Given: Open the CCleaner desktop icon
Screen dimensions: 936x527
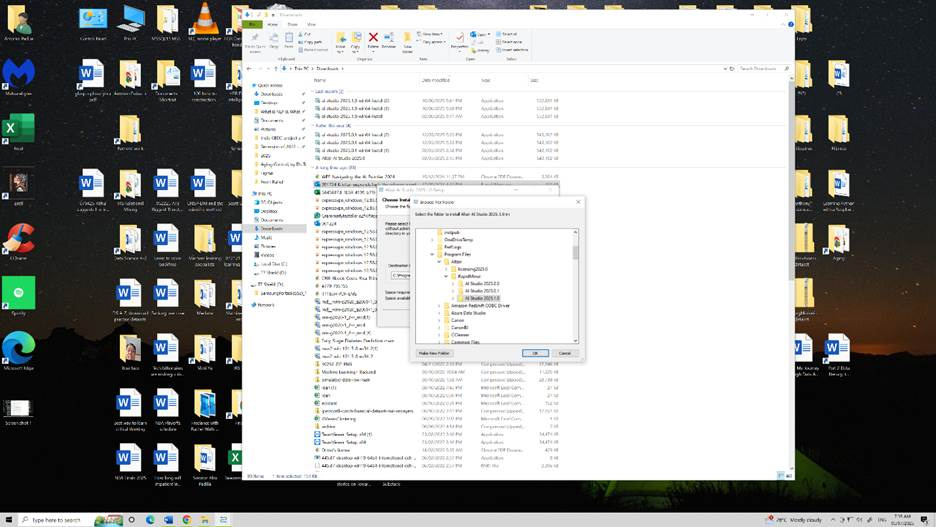Looking at the screenshot, I should click(x=19, y=242).
